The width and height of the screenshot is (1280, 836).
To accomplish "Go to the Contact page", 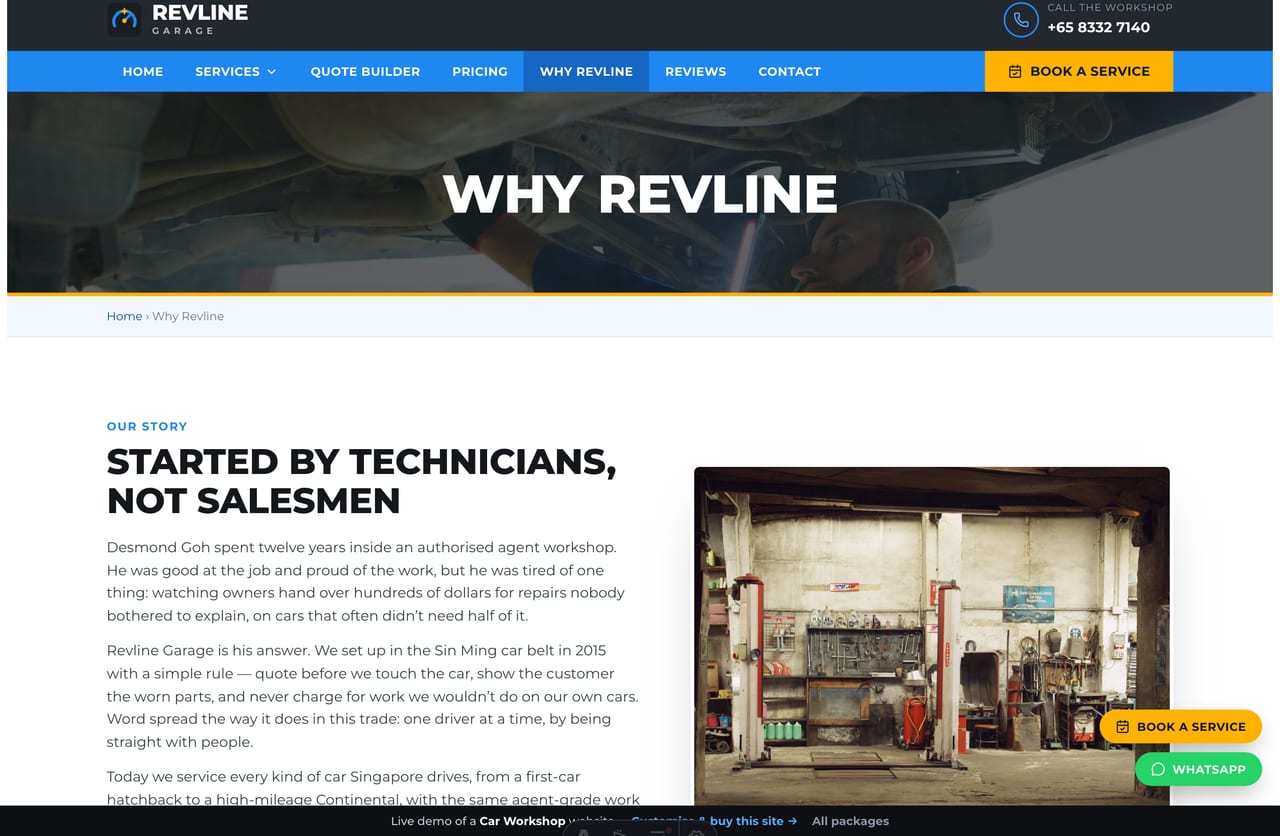I will (x=789, y=72).
